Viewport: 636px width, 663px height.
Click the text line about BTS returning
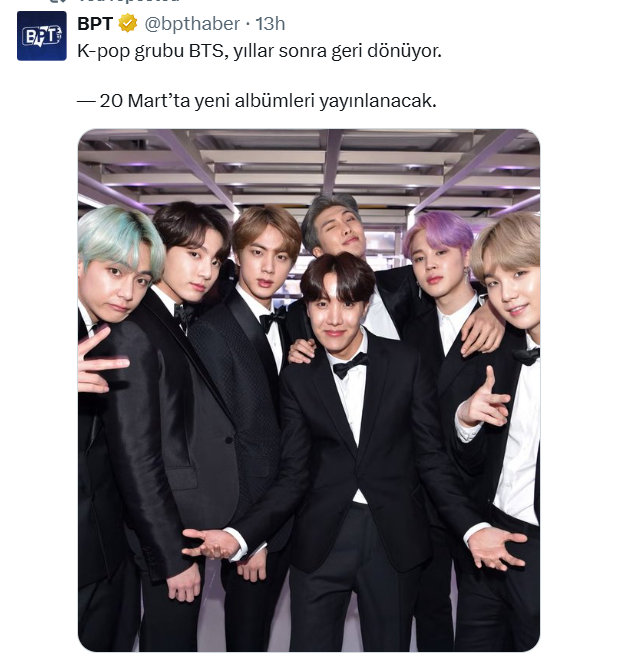[259, 51]
